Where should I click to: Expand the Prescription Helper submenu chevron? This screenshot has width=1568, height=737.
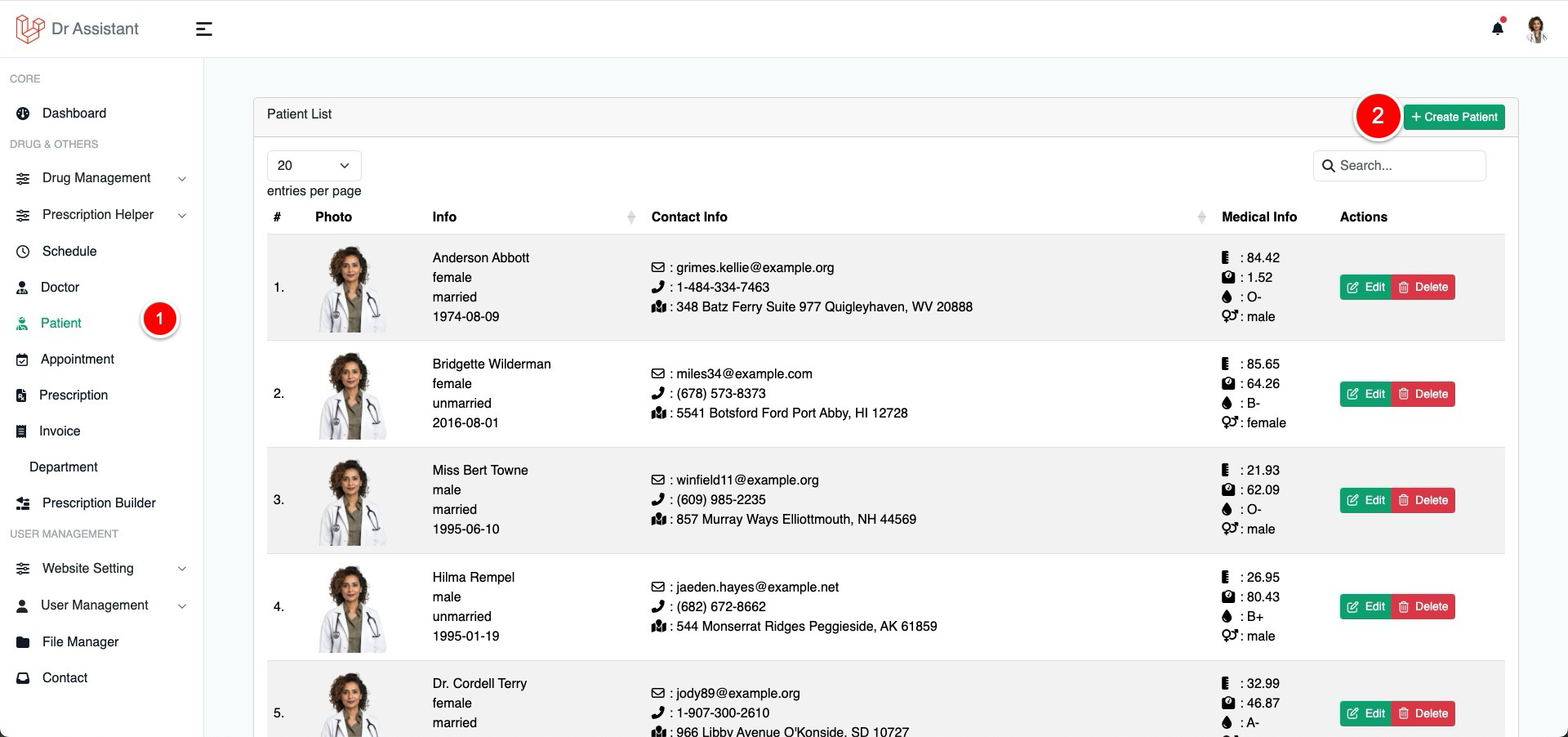(x=182, y=216)
